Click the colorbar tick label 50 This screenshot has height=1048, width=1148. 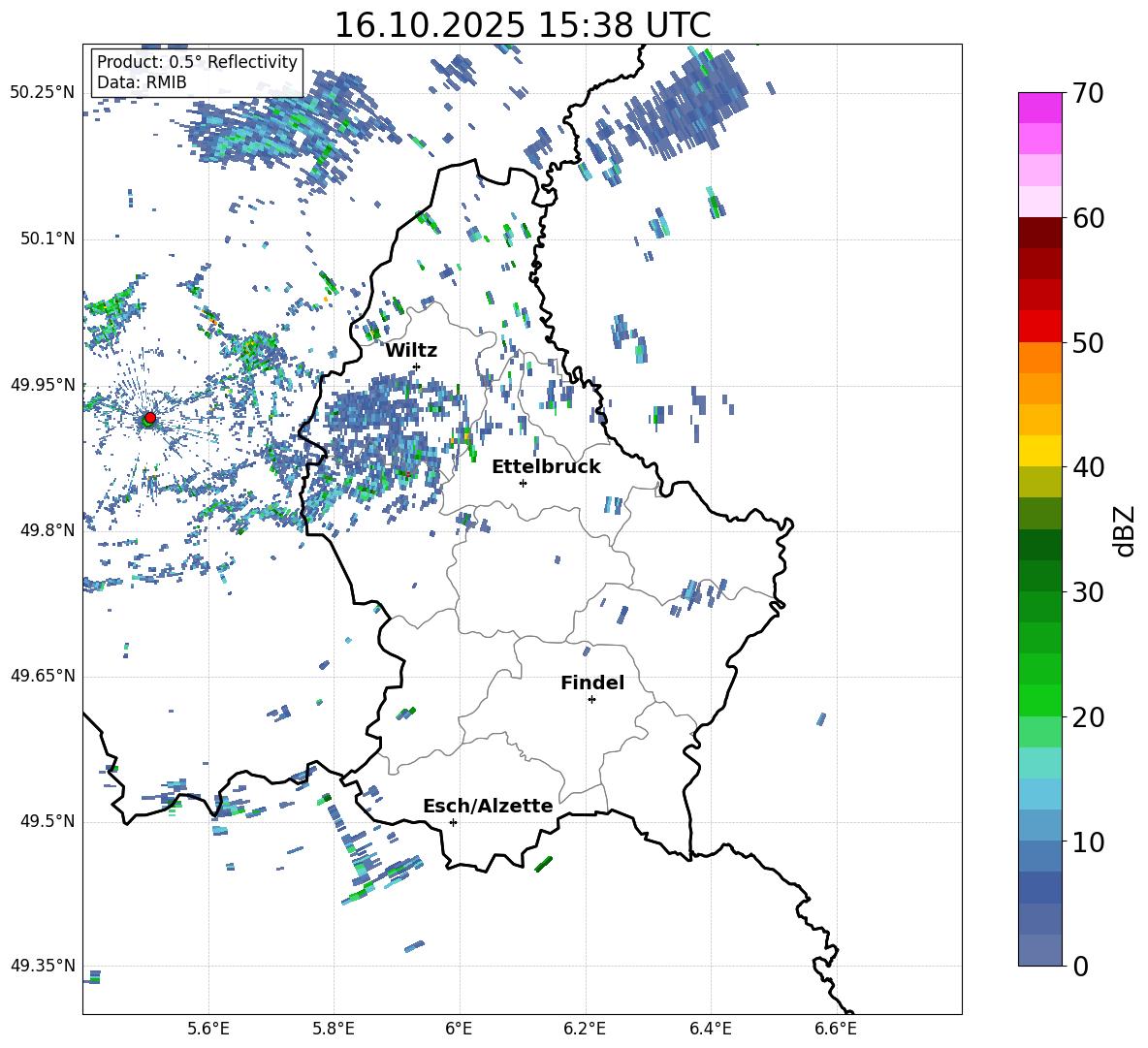pyautogui.click(x=1088, y=342)
